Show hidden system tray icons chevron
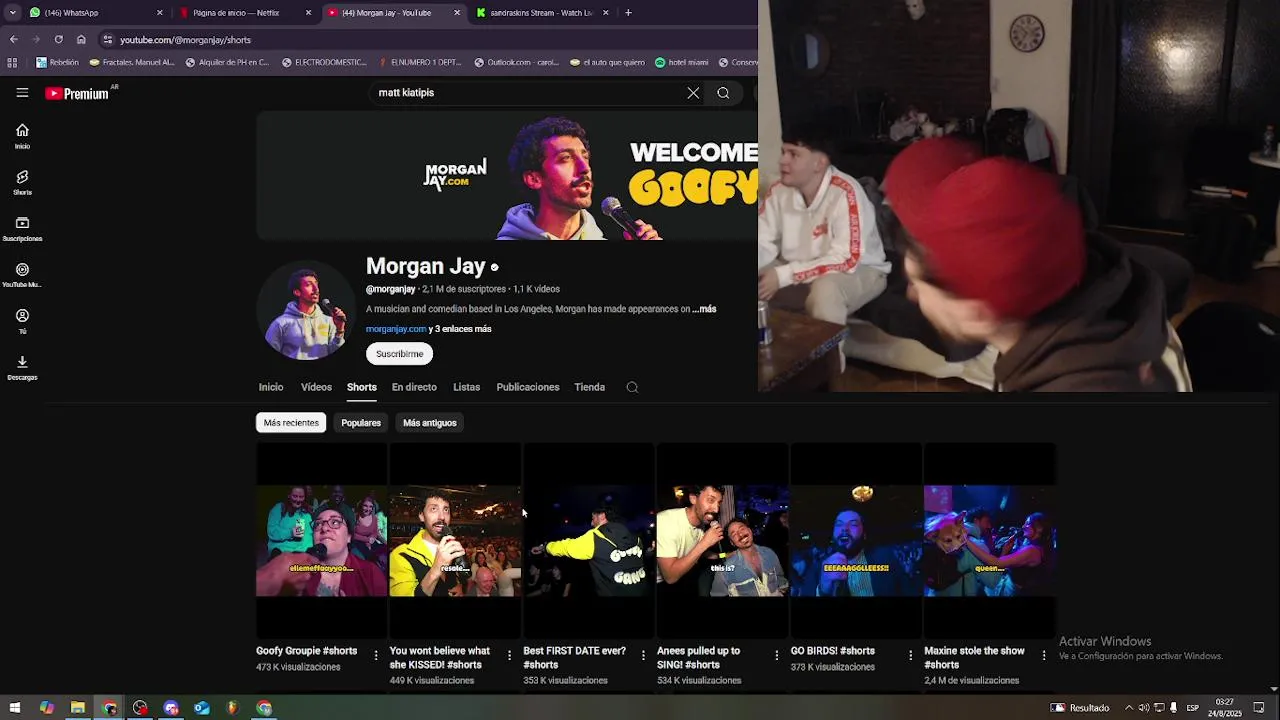This screenshot has width=1280, height=720. pyautogui.click(x=1129, y=708)
